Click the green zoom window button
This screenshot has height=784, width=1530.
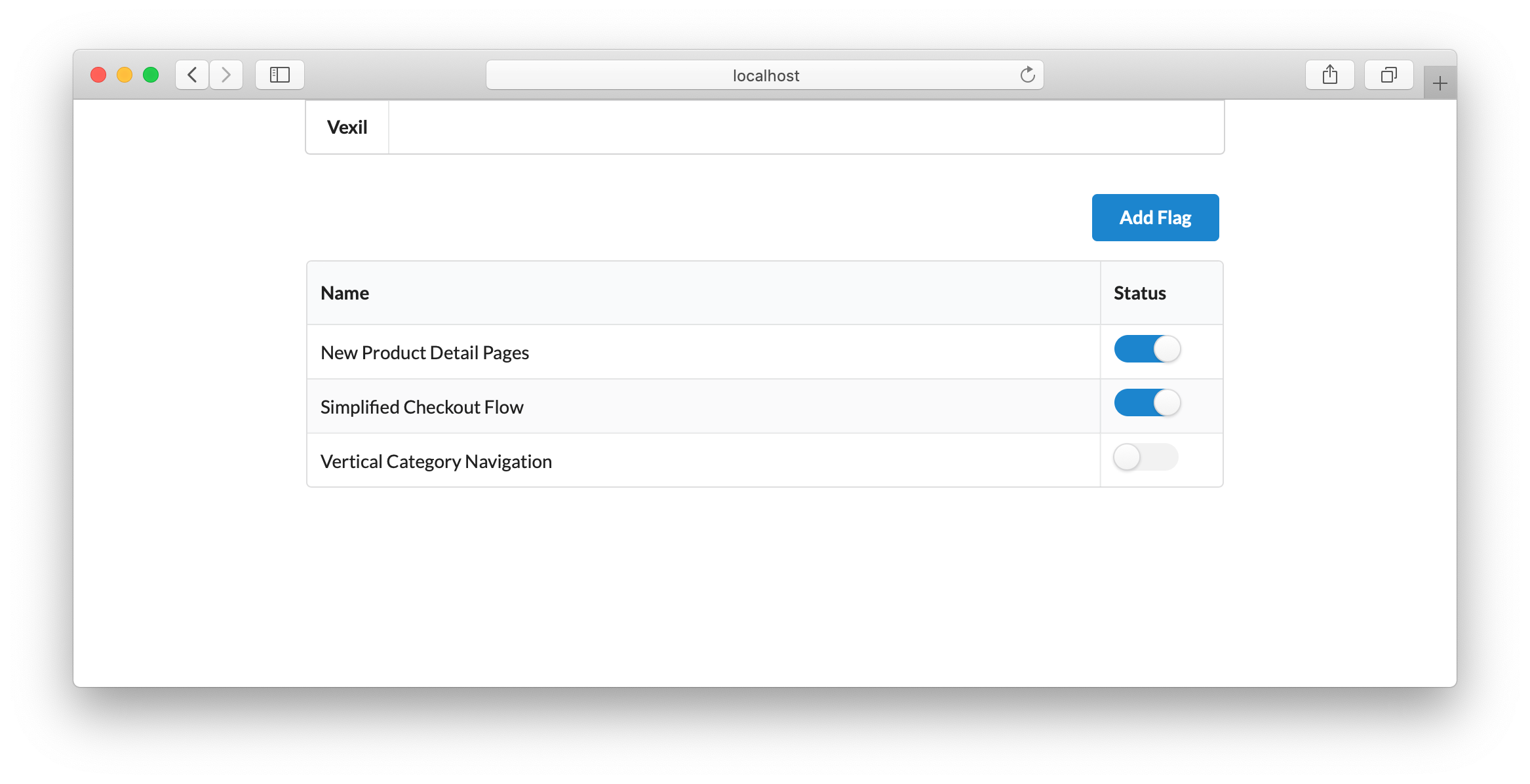click(x=150, y=74)
